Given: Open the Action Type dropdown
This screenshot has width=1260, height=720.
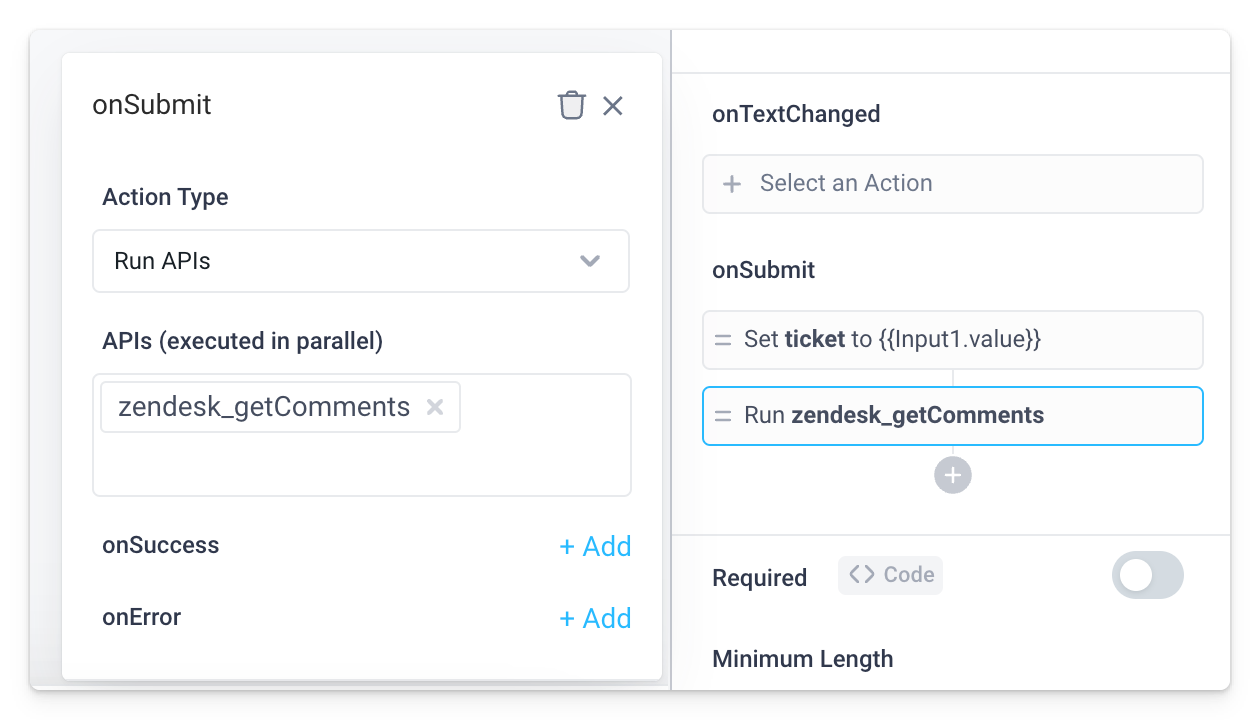Looking at the screenshot, I should [360, 261].
